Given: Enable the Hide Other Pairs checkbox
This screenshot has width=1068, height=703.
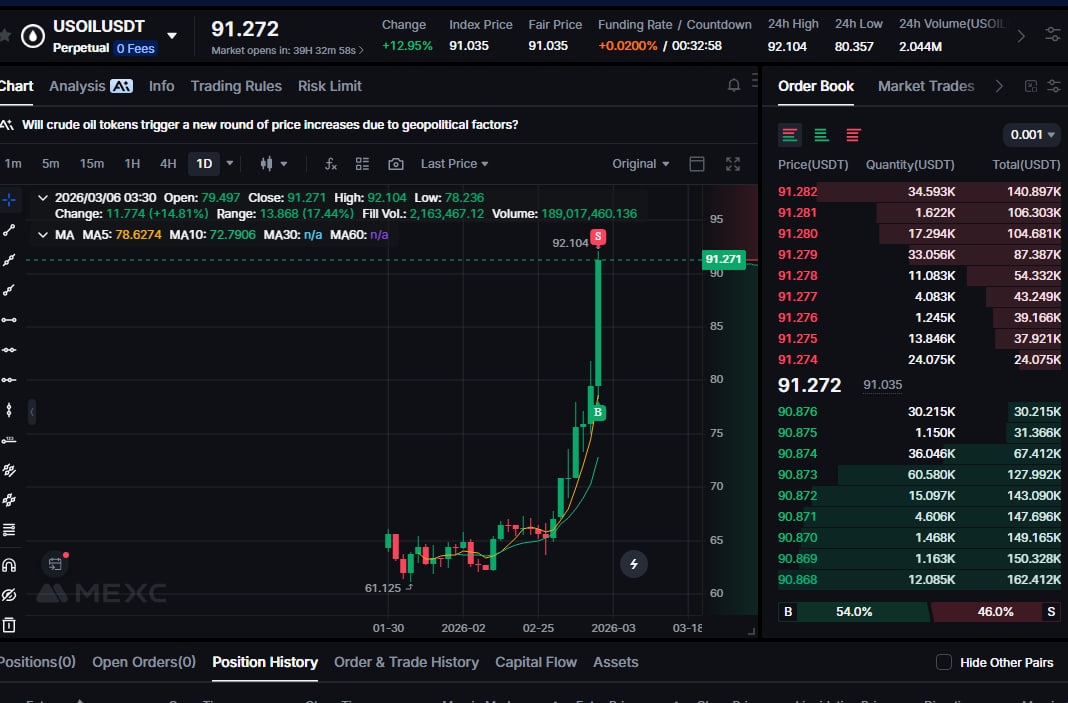Looking at the screenshot, I should point(943,662).
